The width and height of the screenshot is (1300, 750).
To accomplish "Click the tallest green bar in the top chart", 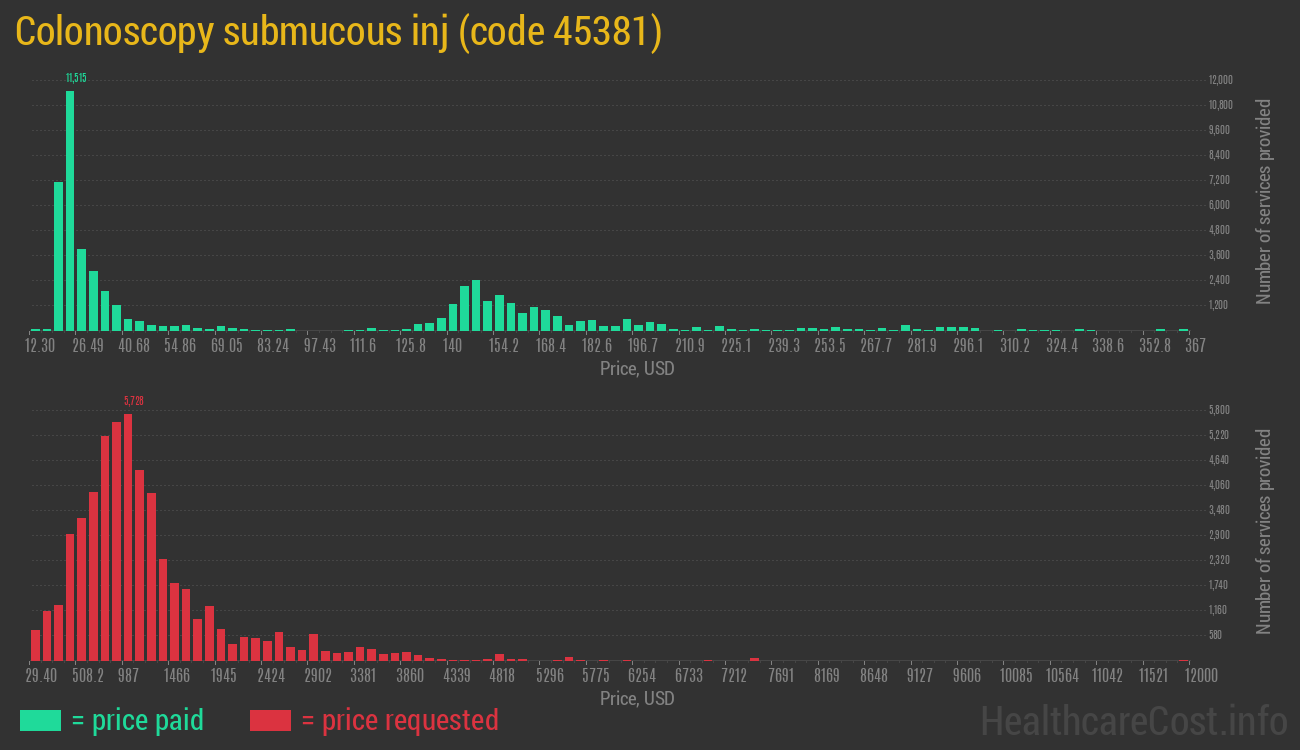I will (x=70, y=210).
